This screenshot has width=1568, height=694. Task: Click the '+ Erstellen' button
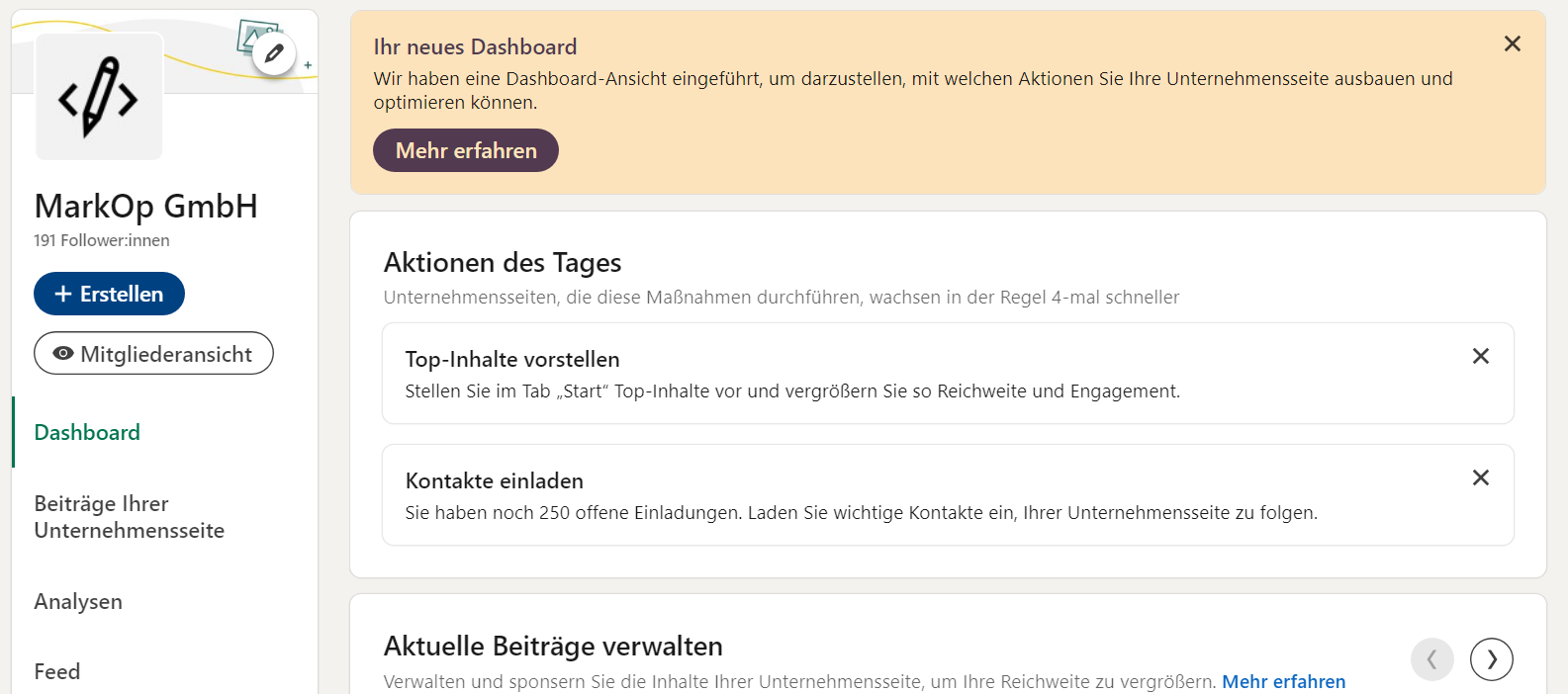(x=109, y=294)
